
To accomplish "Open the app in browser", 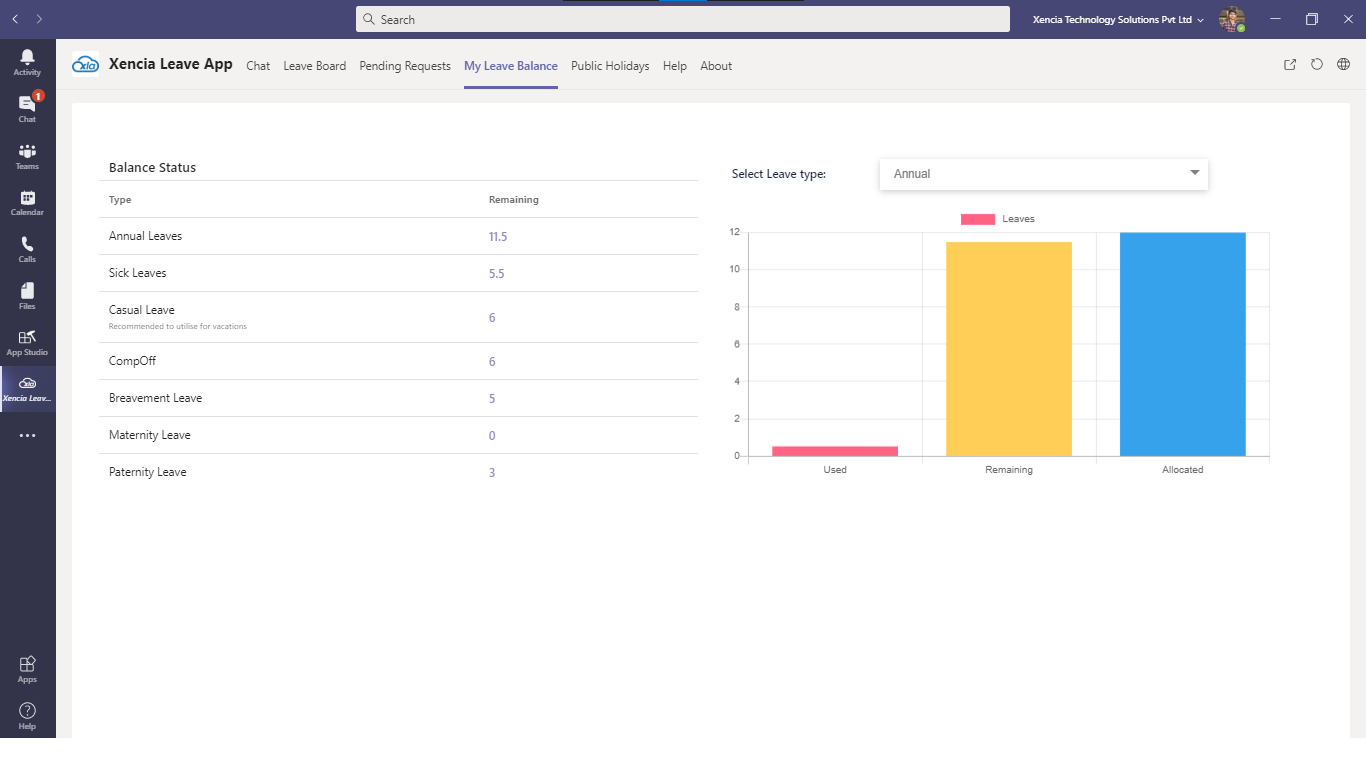I will 1289,64.
